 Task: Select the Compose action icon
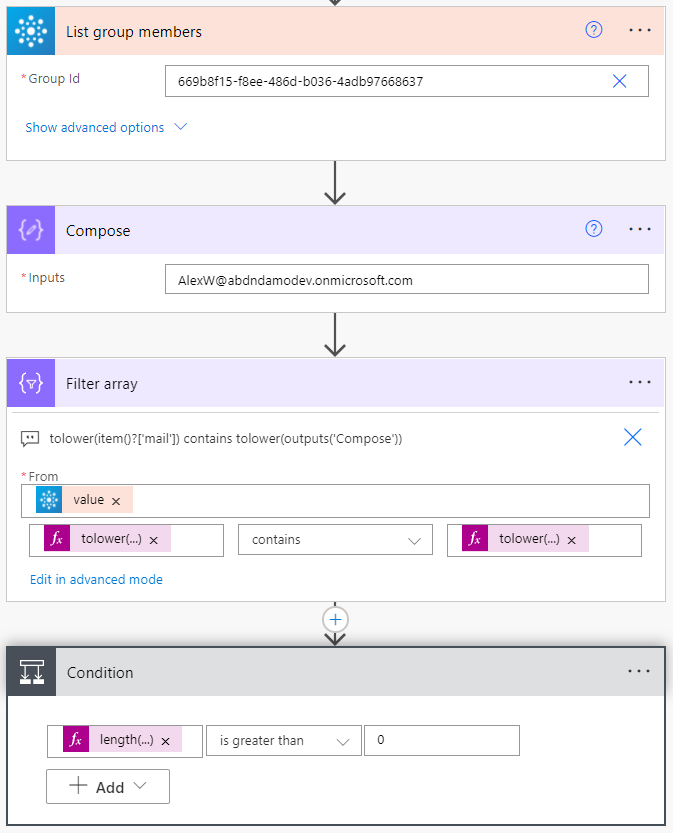click(x=30, y=229)
